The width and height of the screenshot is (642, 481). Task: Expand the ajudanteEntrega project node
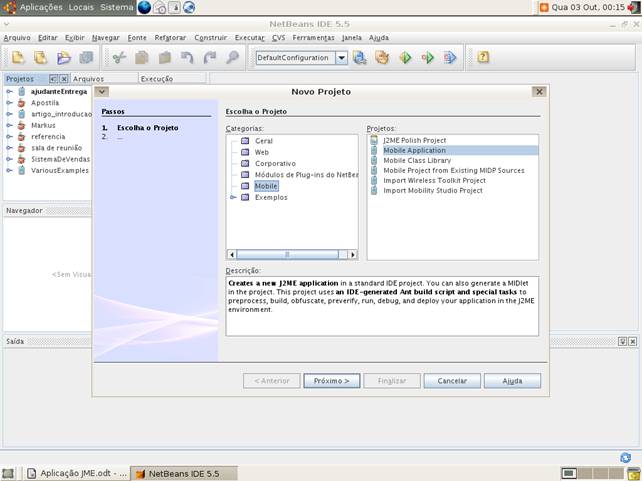click(x=9, y=91)
